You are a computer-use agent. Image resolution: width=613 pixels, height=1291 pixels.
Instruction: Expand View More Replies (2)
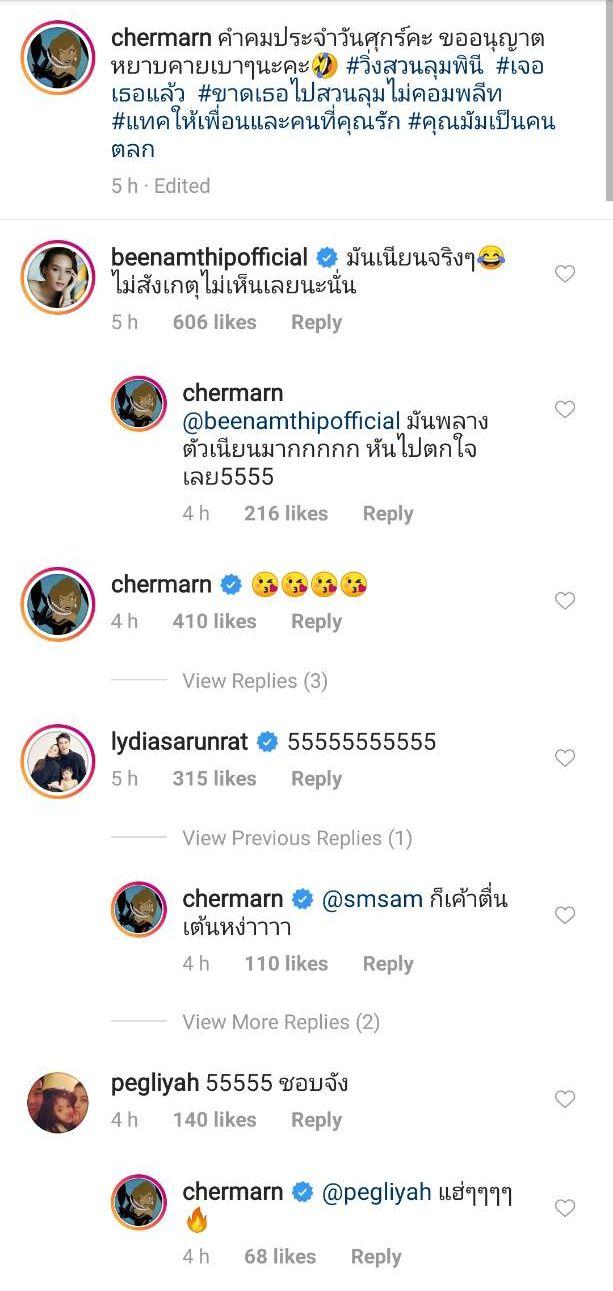[x=281, y=1022]
